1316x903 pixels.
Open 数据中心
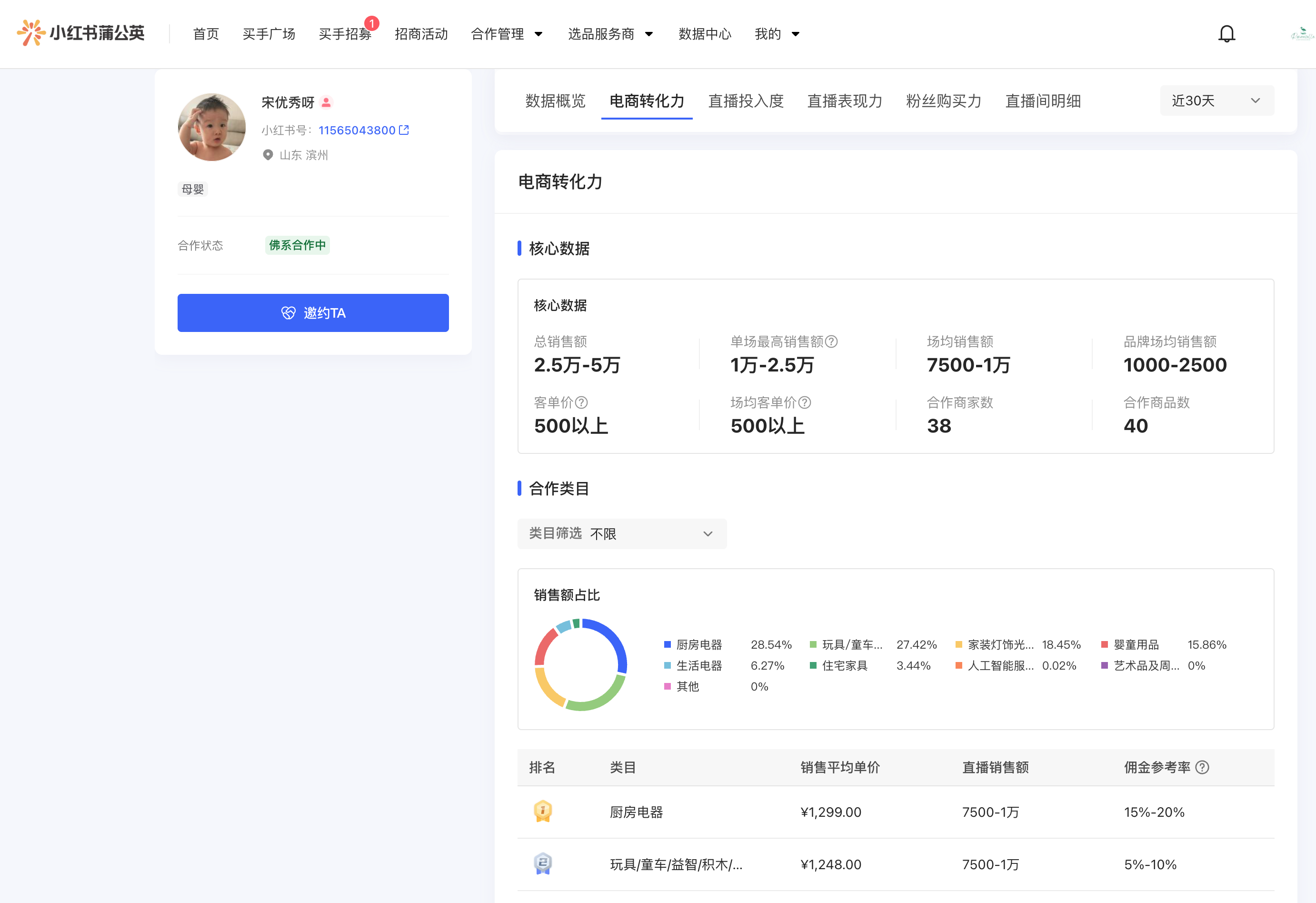[x=705, y=34]
